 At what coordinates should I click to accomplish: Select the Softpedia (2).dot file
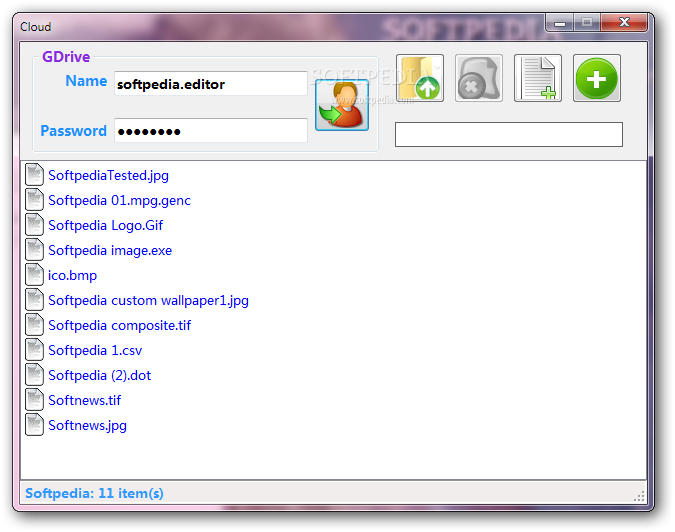99,375
